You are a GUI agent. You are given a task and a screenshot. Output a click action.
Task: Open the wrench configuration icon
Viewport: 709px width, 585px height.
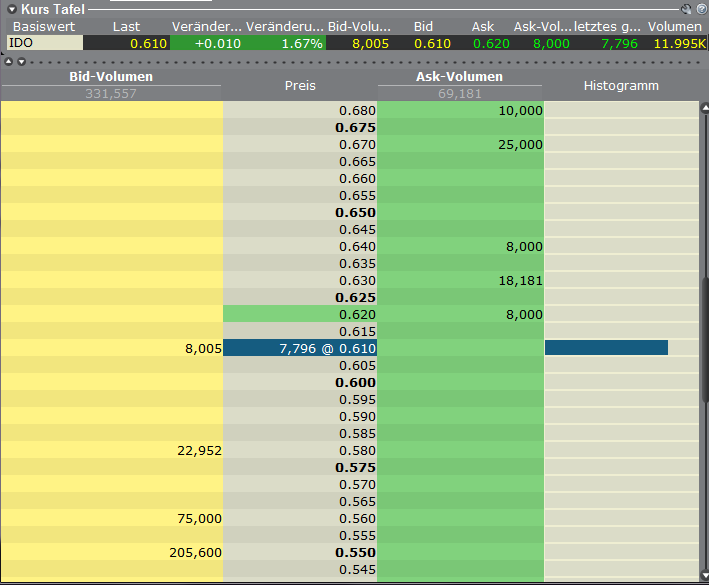pos(686,9)
